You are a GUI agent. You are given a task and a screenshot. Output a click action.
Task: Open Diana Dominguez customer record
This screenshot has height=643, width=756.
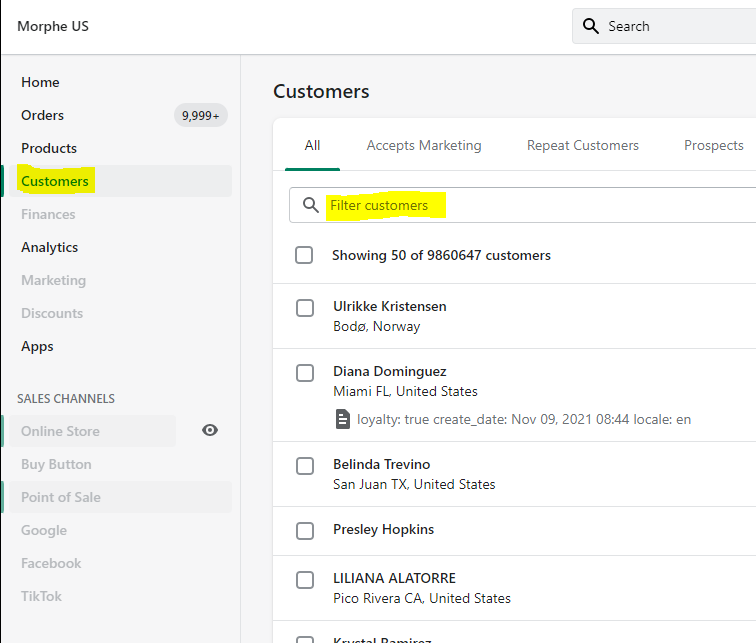390,371
